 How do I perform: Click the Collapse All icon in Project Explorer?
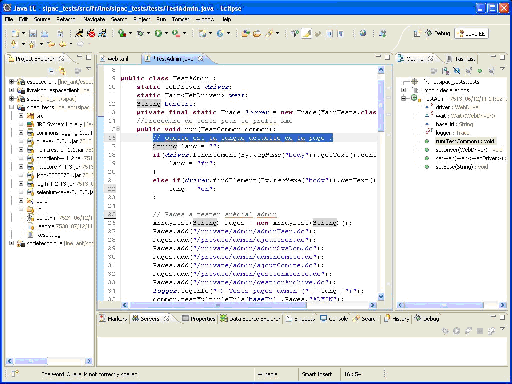tap(51, 71)
